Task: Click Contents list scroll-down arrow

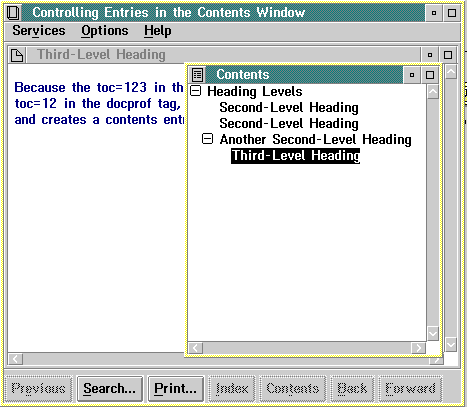Action: pyautogui.click(x=433, y=333)
